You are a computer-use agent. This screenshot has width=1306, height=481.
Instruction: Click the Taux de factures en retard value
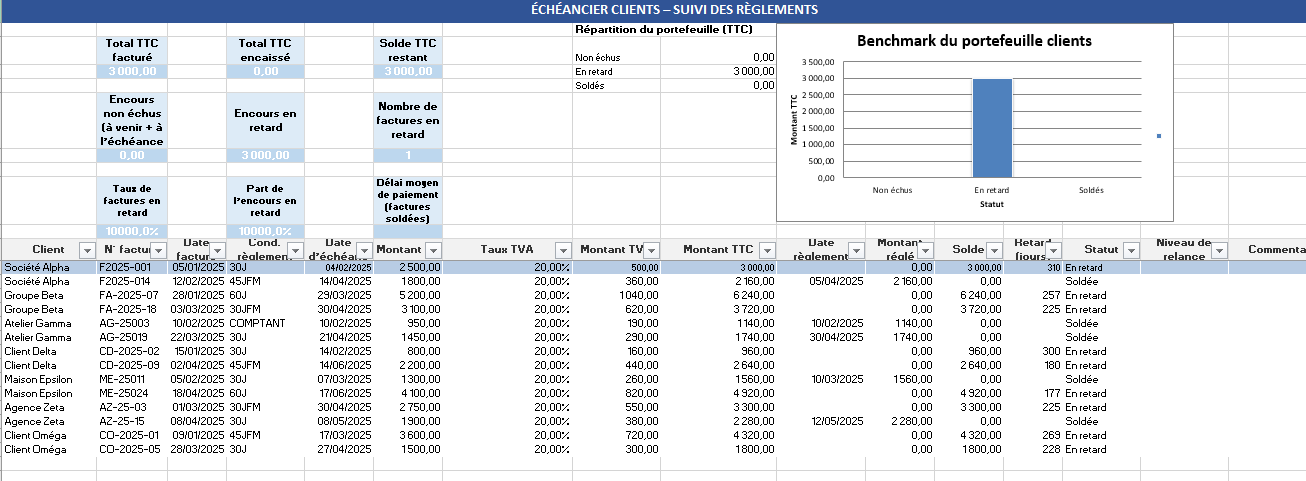click(132, 231)
